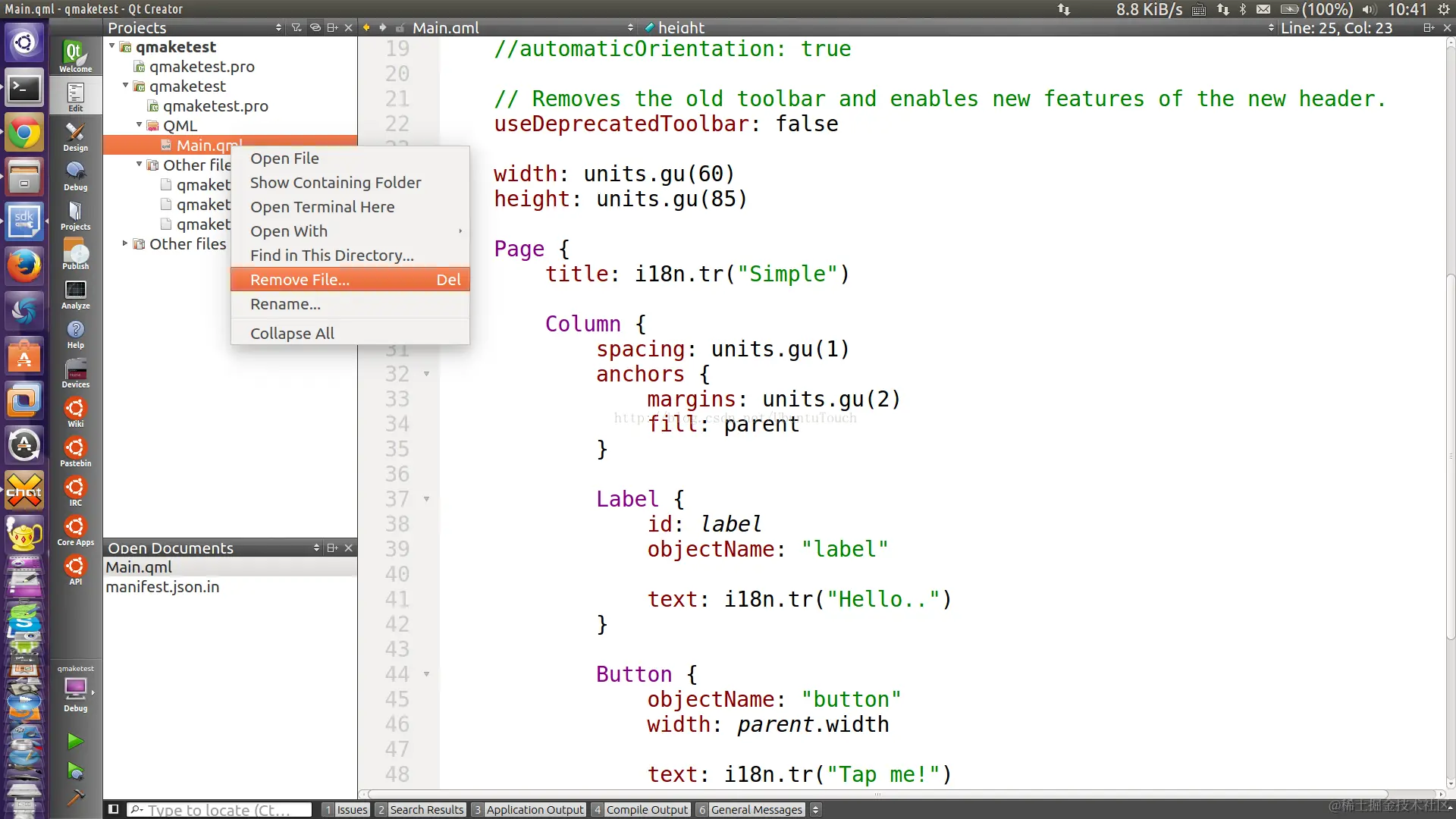Toggle the left sidebar visibility button
1456x819 pixels.
tap(114, 809)
